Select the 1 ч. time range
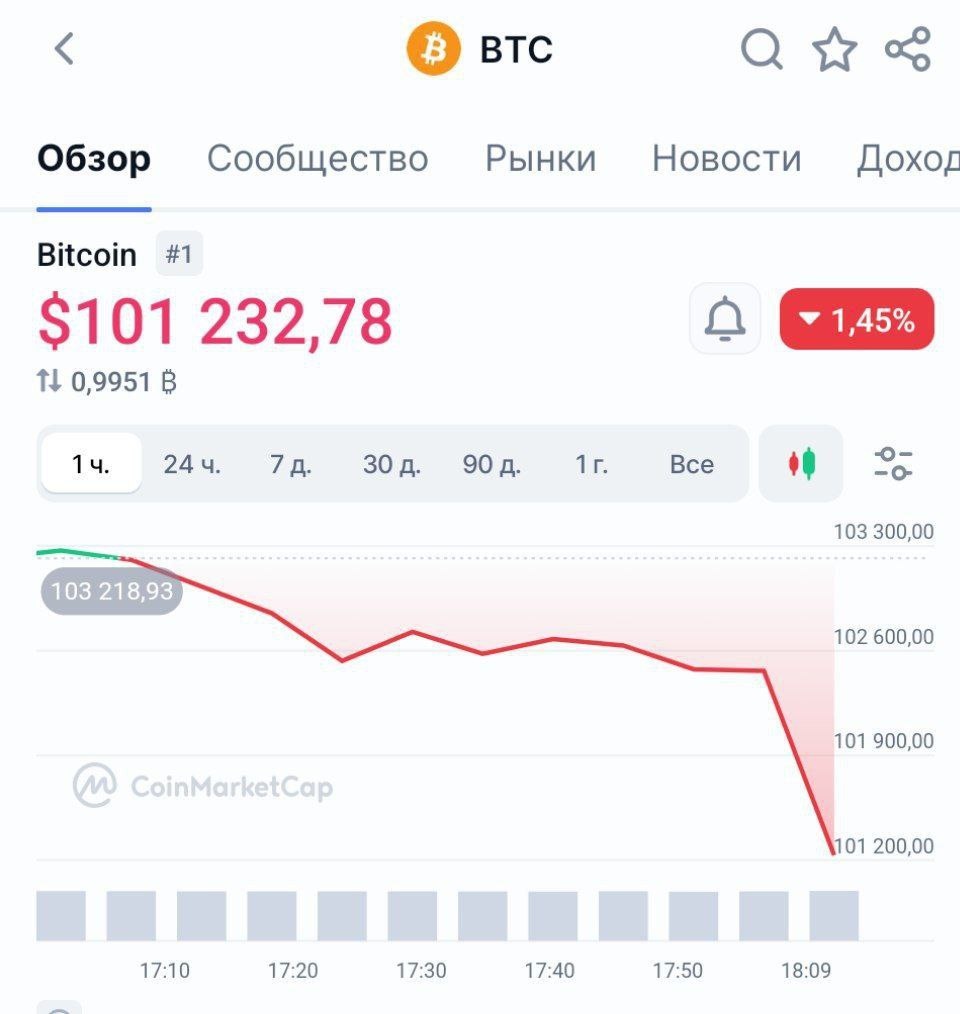The image size is (960, 1014). [x=91, y=464]
